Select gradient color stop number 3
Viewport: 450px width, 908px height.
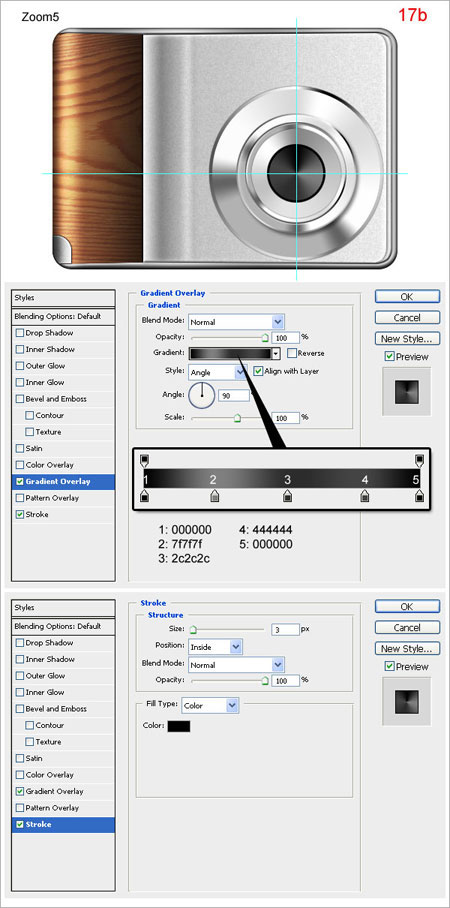(x=287, y=496)
